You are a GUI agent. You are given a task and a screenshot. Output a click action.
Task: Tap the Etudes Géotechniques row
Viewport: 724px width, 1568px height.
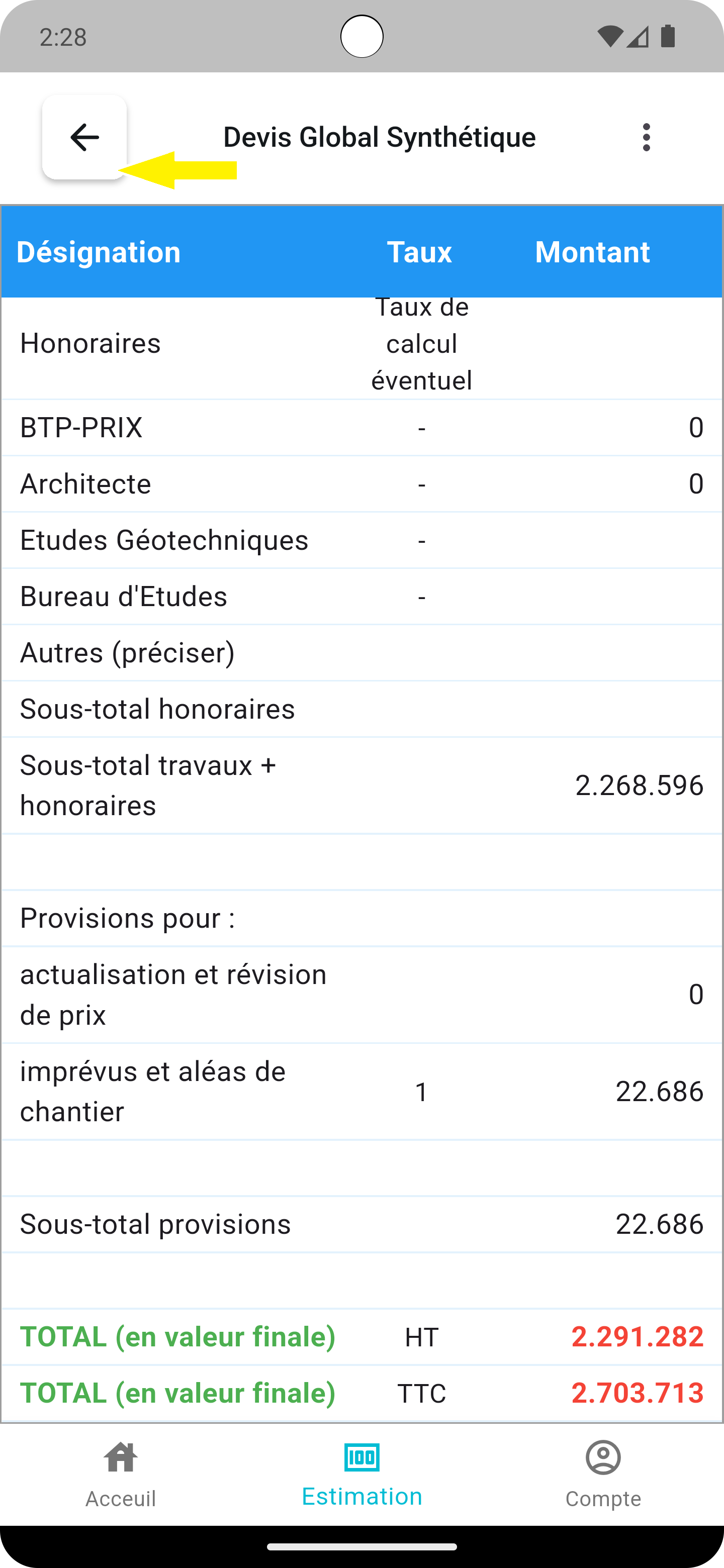tap(361, 540)
